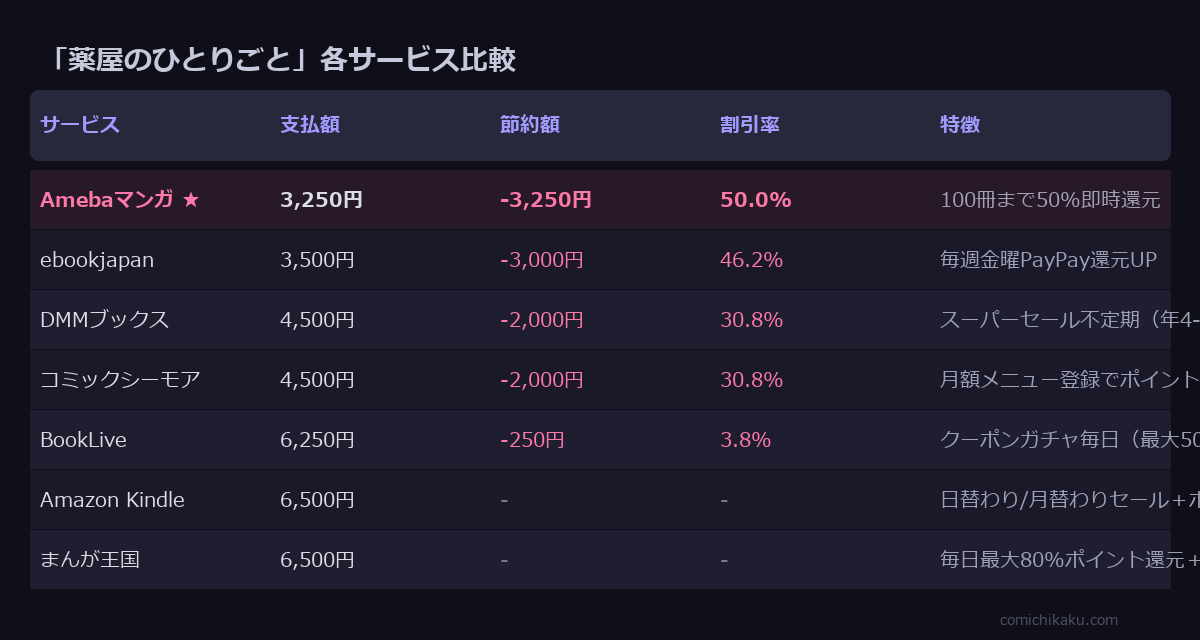Select the -3,250円 savings amount
This screenshot has width=1200, height=640.
pyautogui.click(x=545, y=200)
